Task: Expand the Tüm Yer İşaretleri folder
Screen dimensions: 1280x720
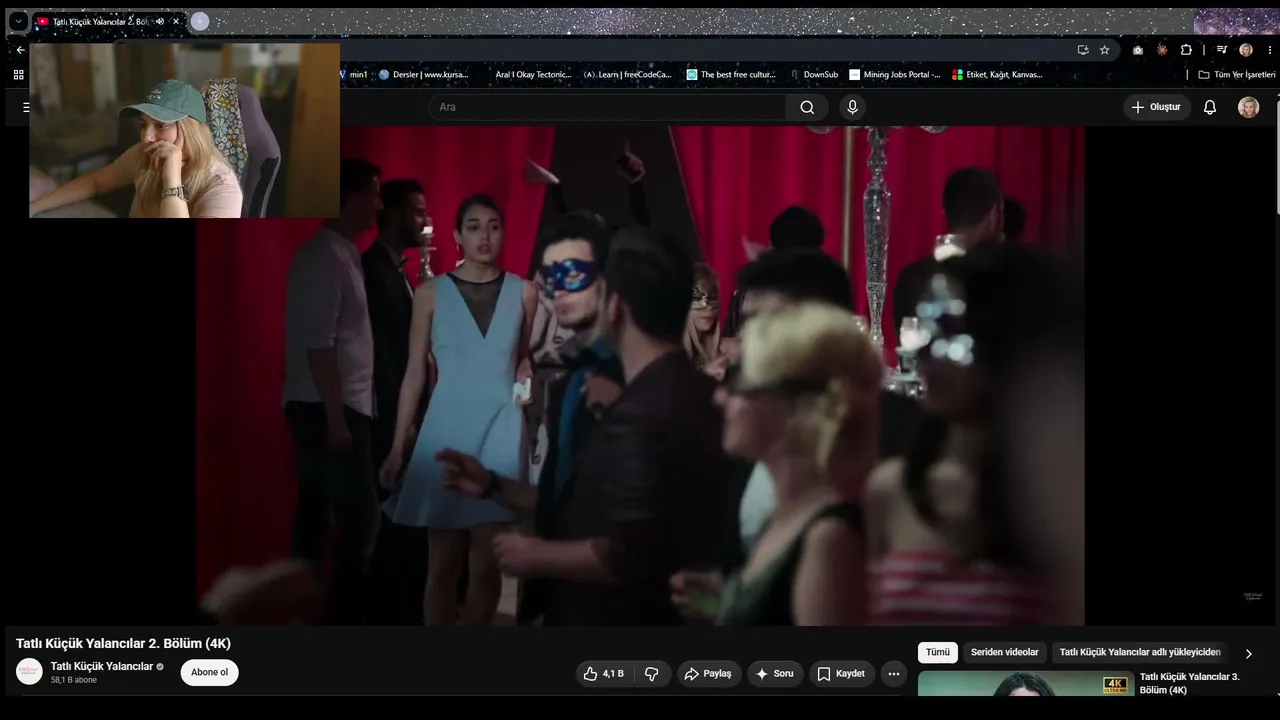Action: [x=1237, y=74]
